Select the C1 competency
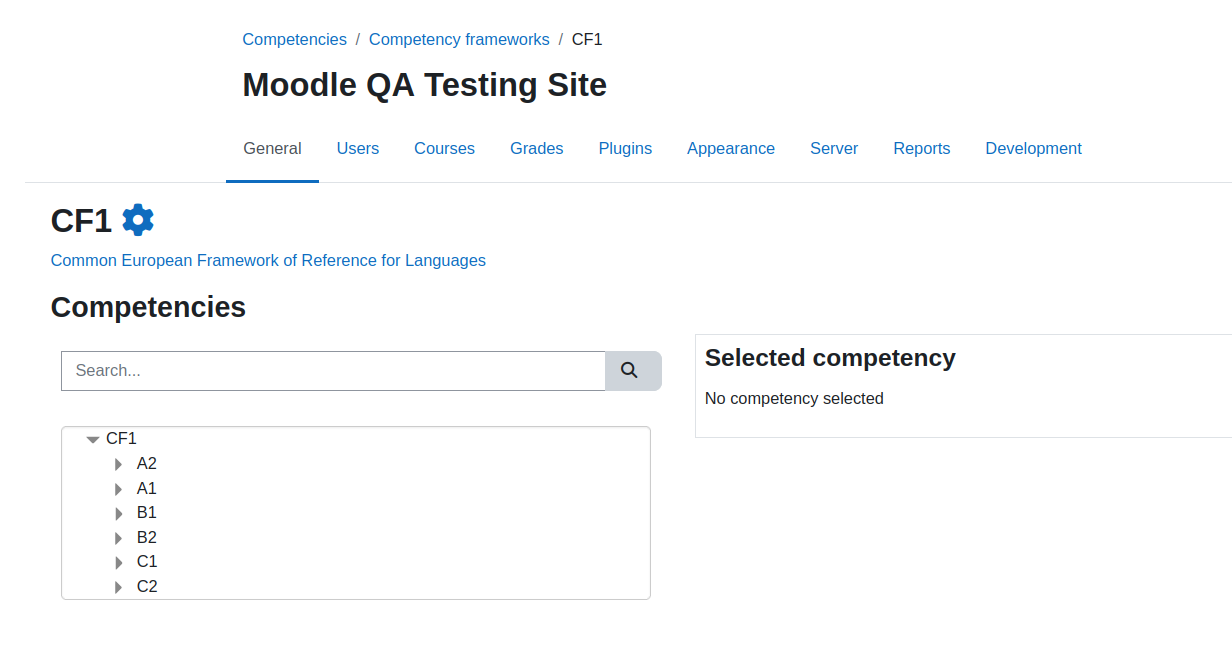 point(147,561)
